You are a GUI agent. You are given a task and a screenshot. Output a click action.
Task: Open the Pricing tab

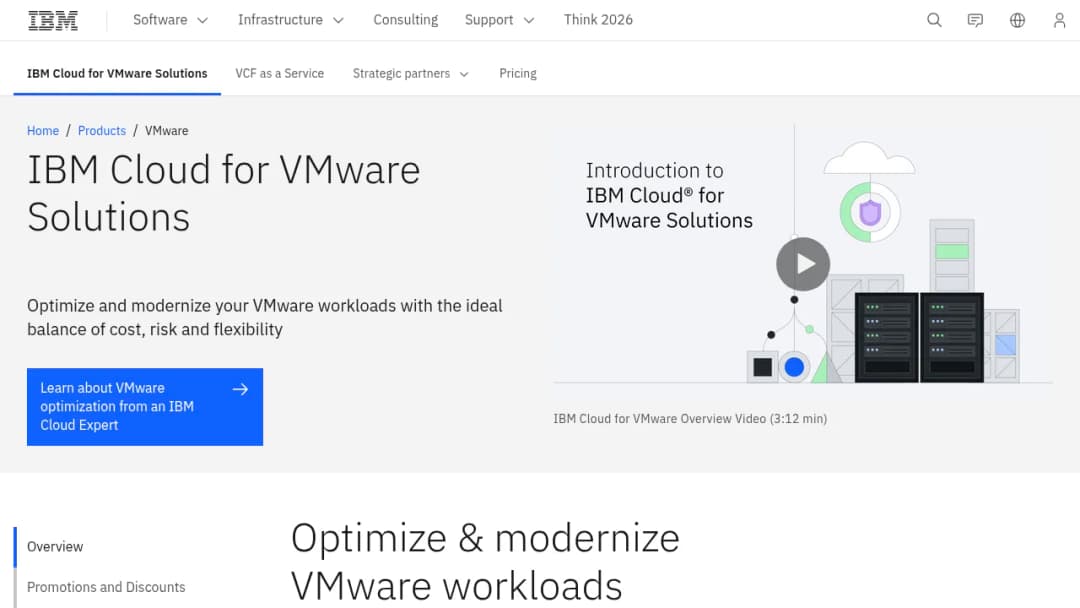coord(518,74)
